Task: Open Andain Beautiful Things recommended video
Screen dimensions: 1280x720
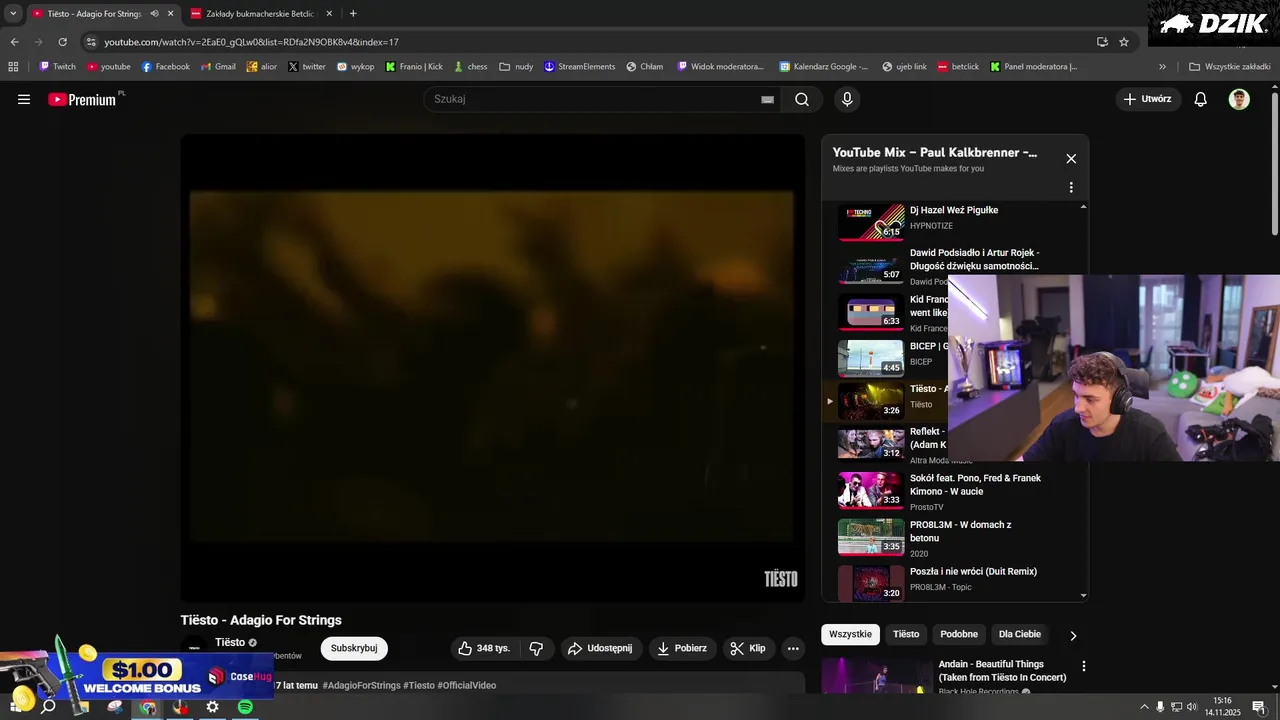Action: click(x=1002, y=671)
